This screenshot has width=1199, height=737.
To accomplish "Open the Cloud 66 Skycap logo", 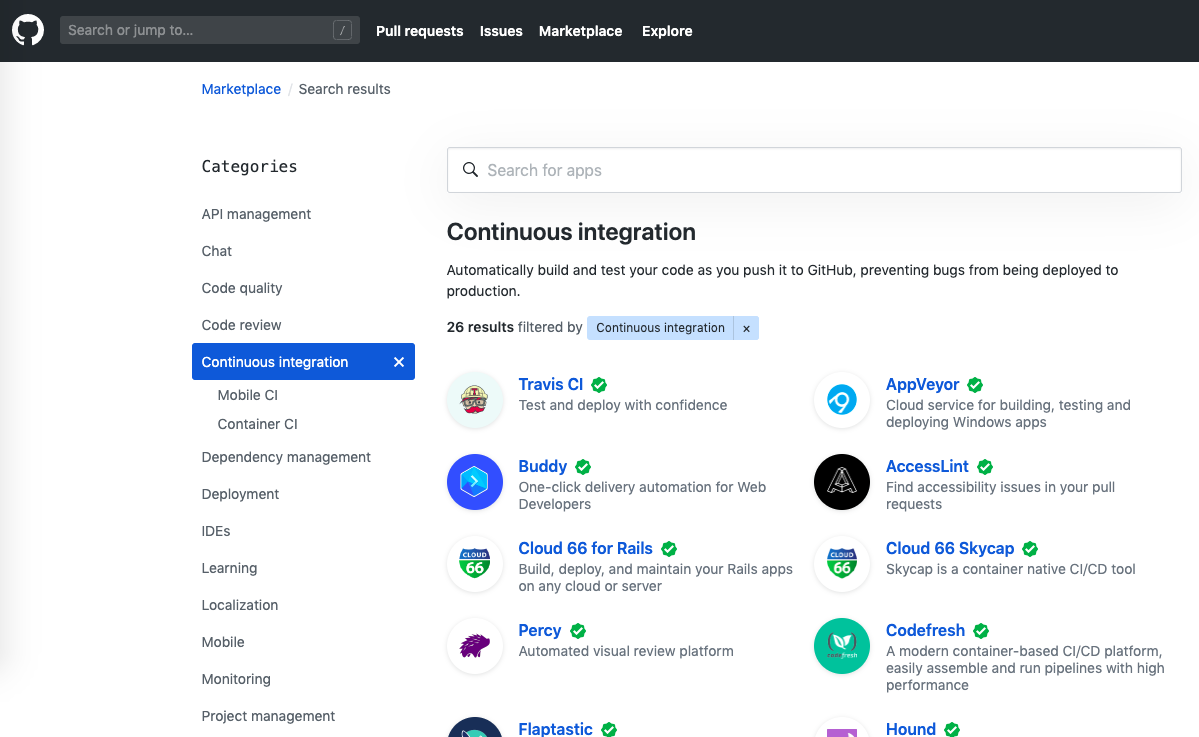I will coord(842,563).
